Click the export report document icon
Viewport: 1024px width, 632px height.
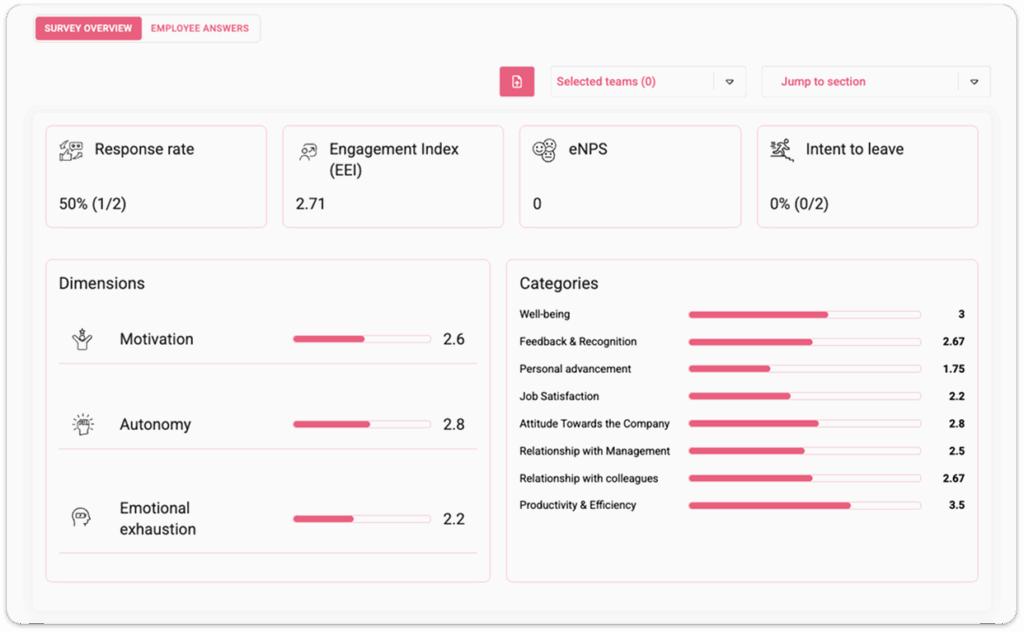point(516,81)
